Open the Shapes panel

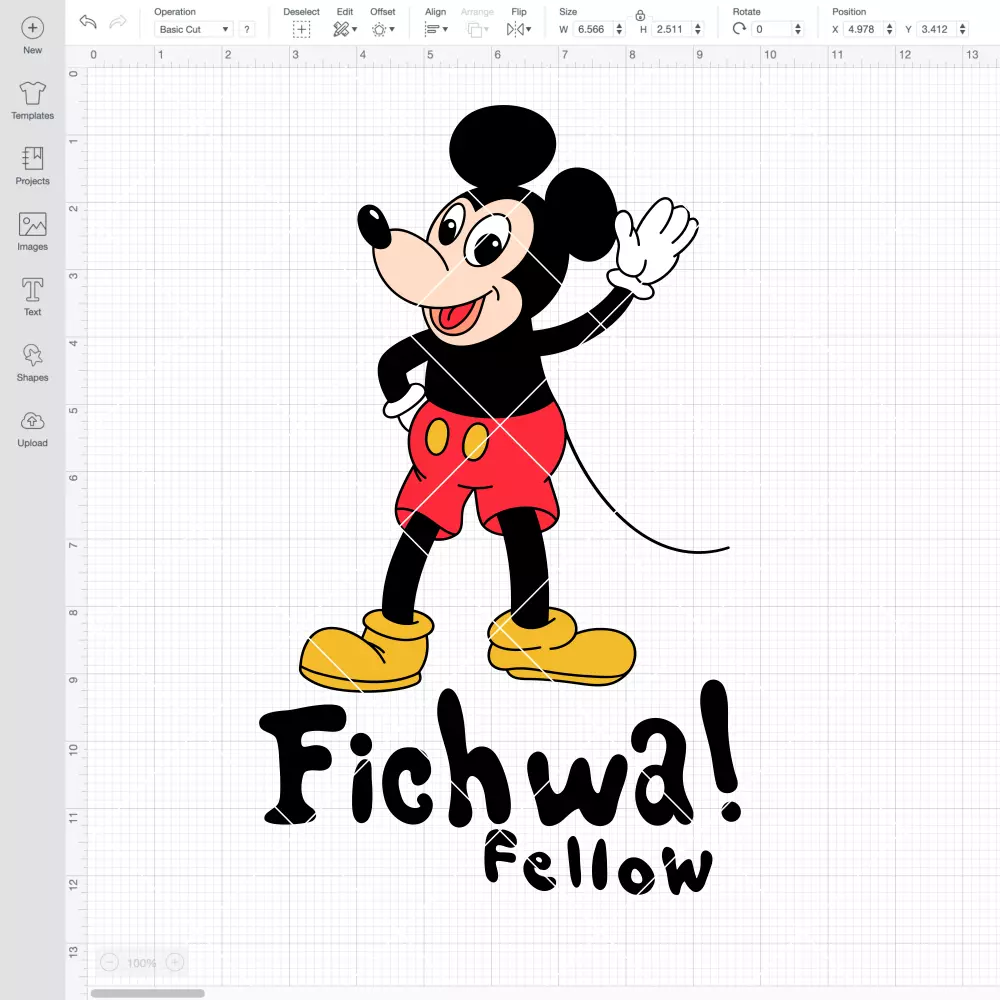[33, 363]
